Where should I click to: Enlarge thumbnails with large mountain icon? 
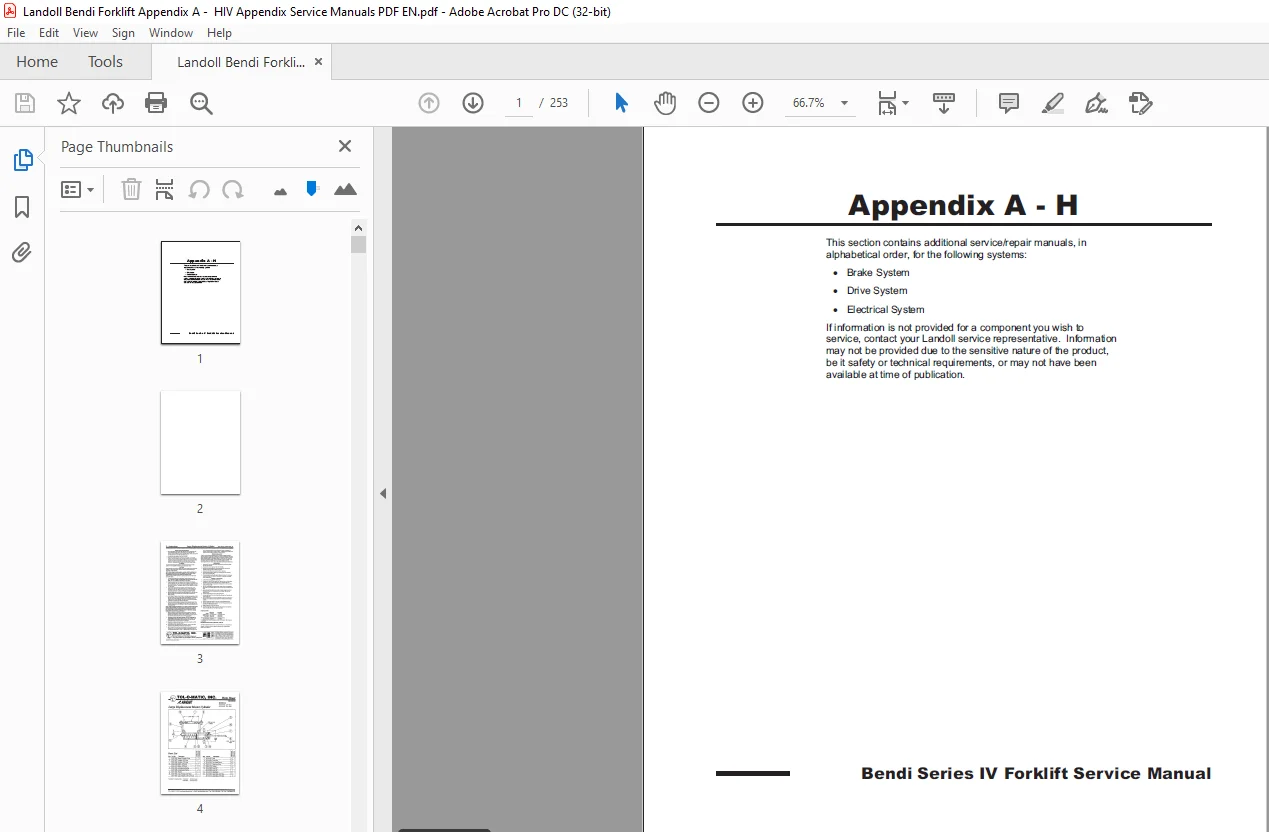345,189
